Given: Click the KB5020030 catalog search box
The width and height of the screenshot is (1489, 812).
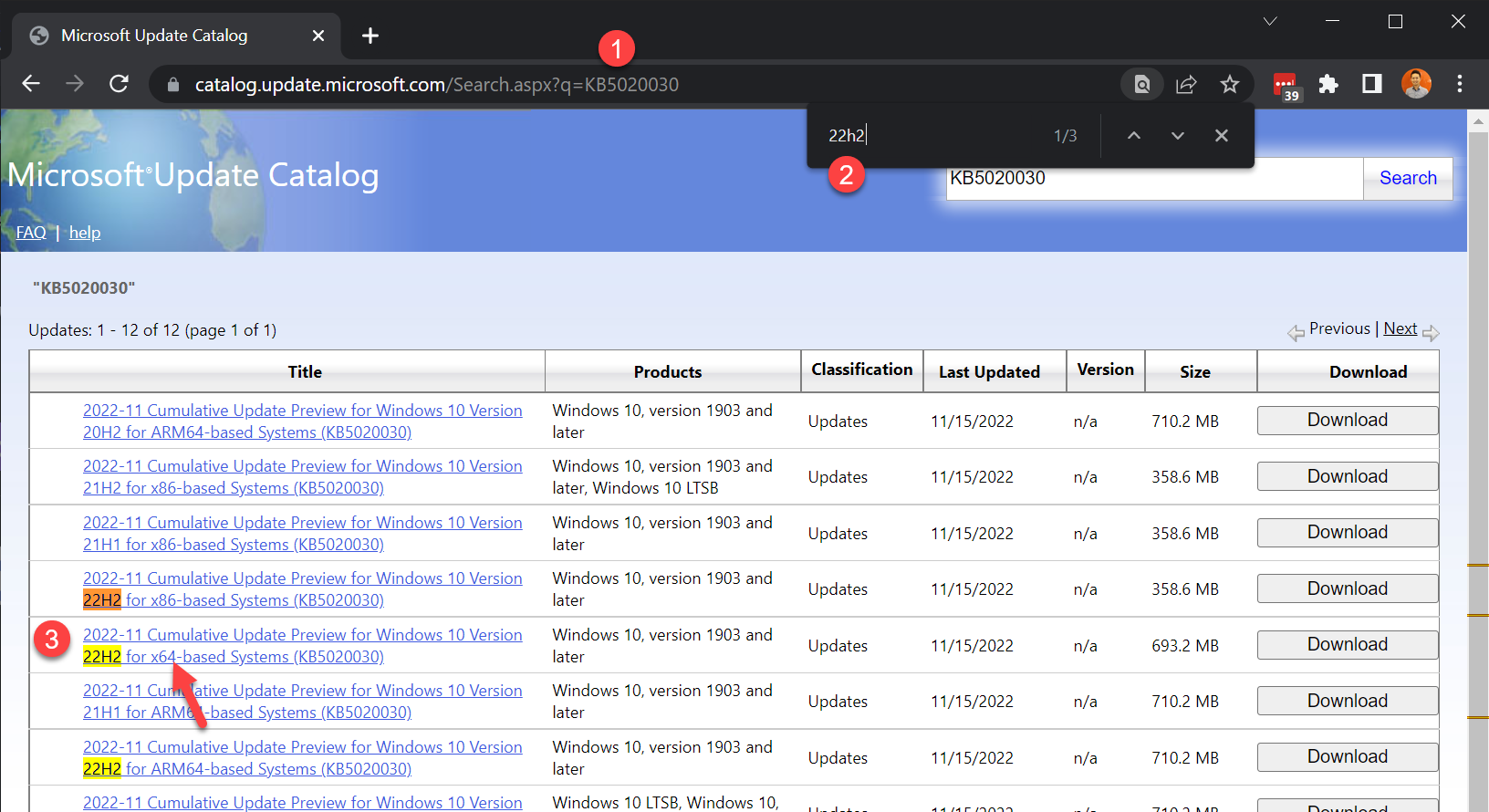Looking at the screenshot, I should pos(1154,179).
